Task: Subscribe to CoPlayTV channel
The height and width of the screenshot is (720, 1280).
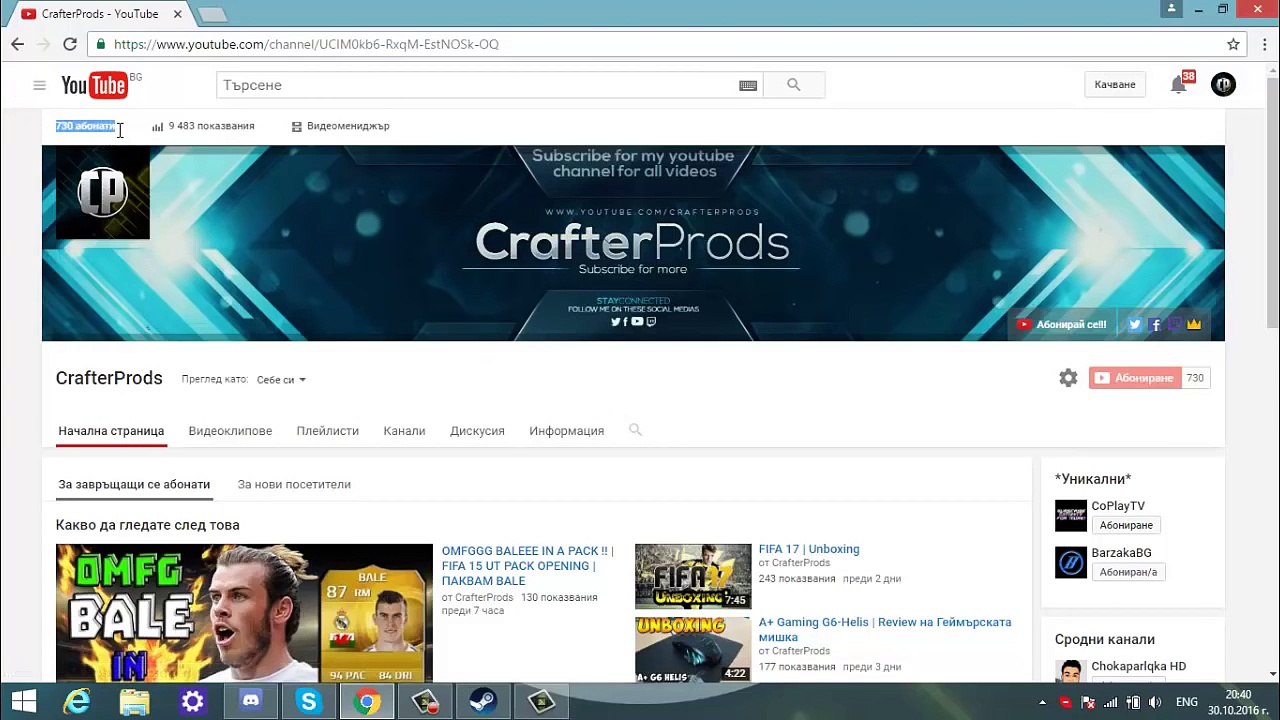Action: 1126,525
